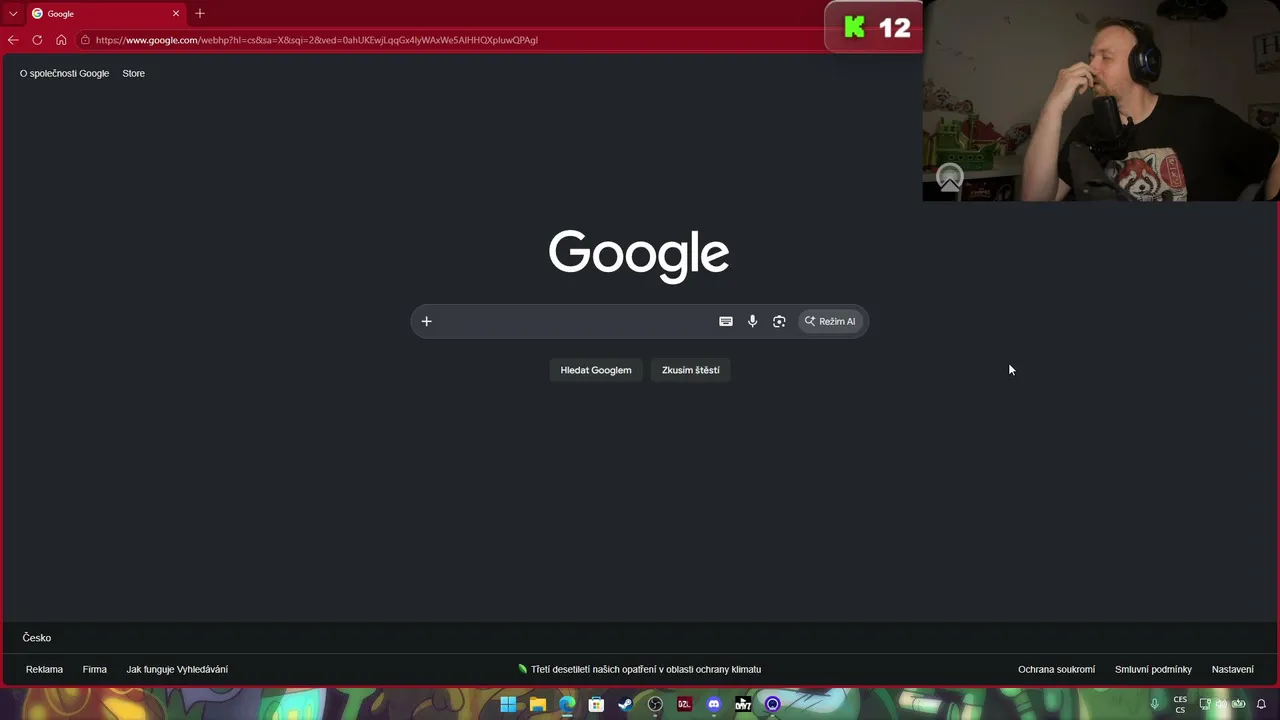Viewport: 1280px width, 720px height.
Task: Open the on-screen keyboard input tool
Action: (726, 321)
